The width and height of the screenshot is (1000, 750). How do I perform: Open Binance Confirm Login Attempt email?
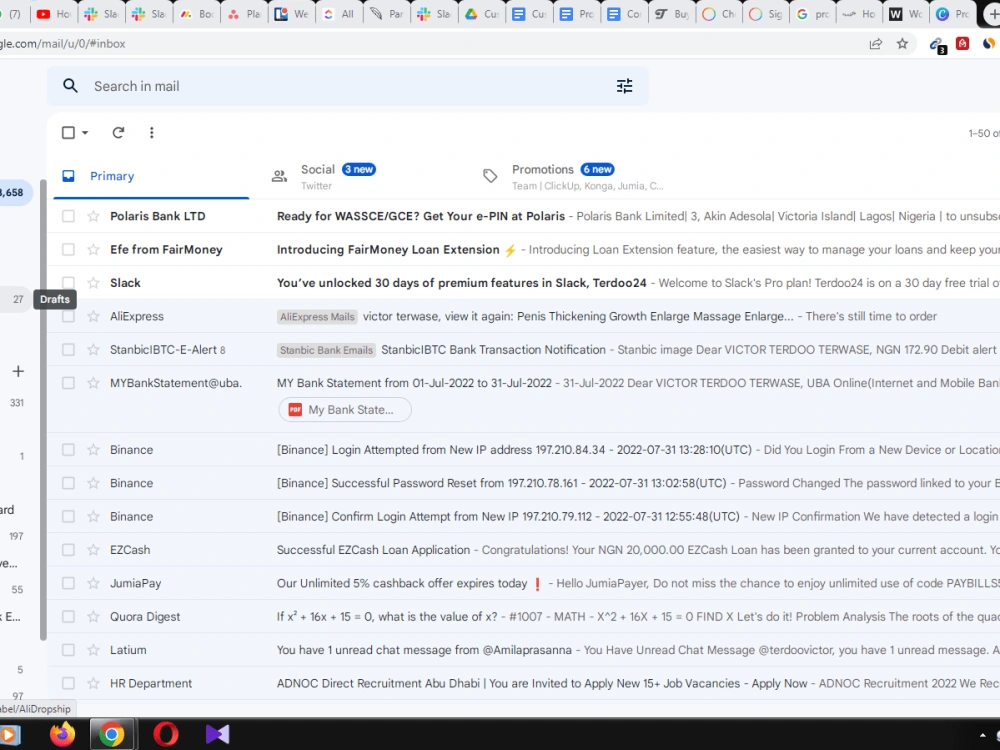click(523, 517)
